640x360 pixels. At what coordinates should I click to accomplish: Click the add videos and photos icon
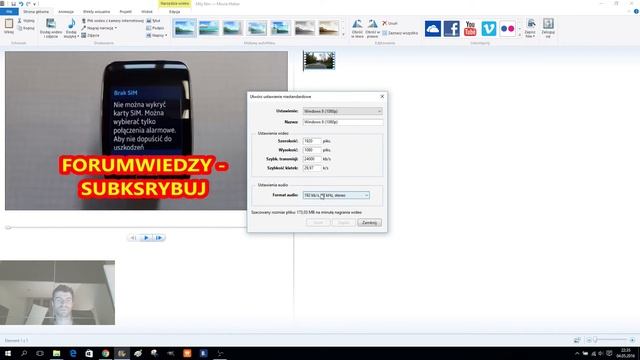(x=51, y=24)
